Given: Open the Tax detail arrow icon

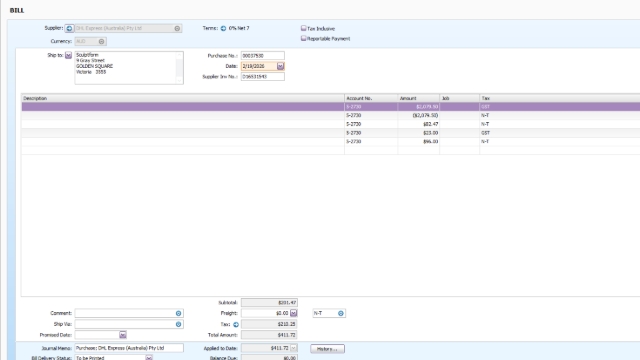Looking at the screenshot, I should coord(236,324).
